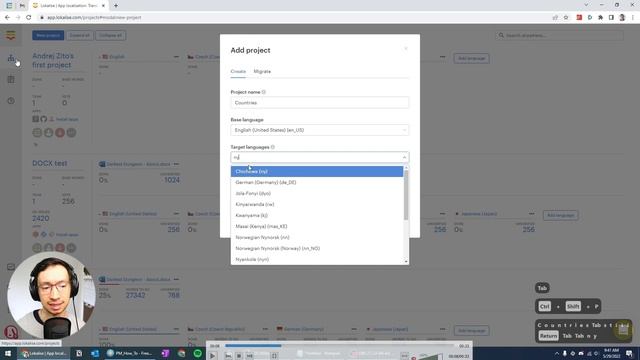Click the GitHub app icon in first project

coord(44,119)
